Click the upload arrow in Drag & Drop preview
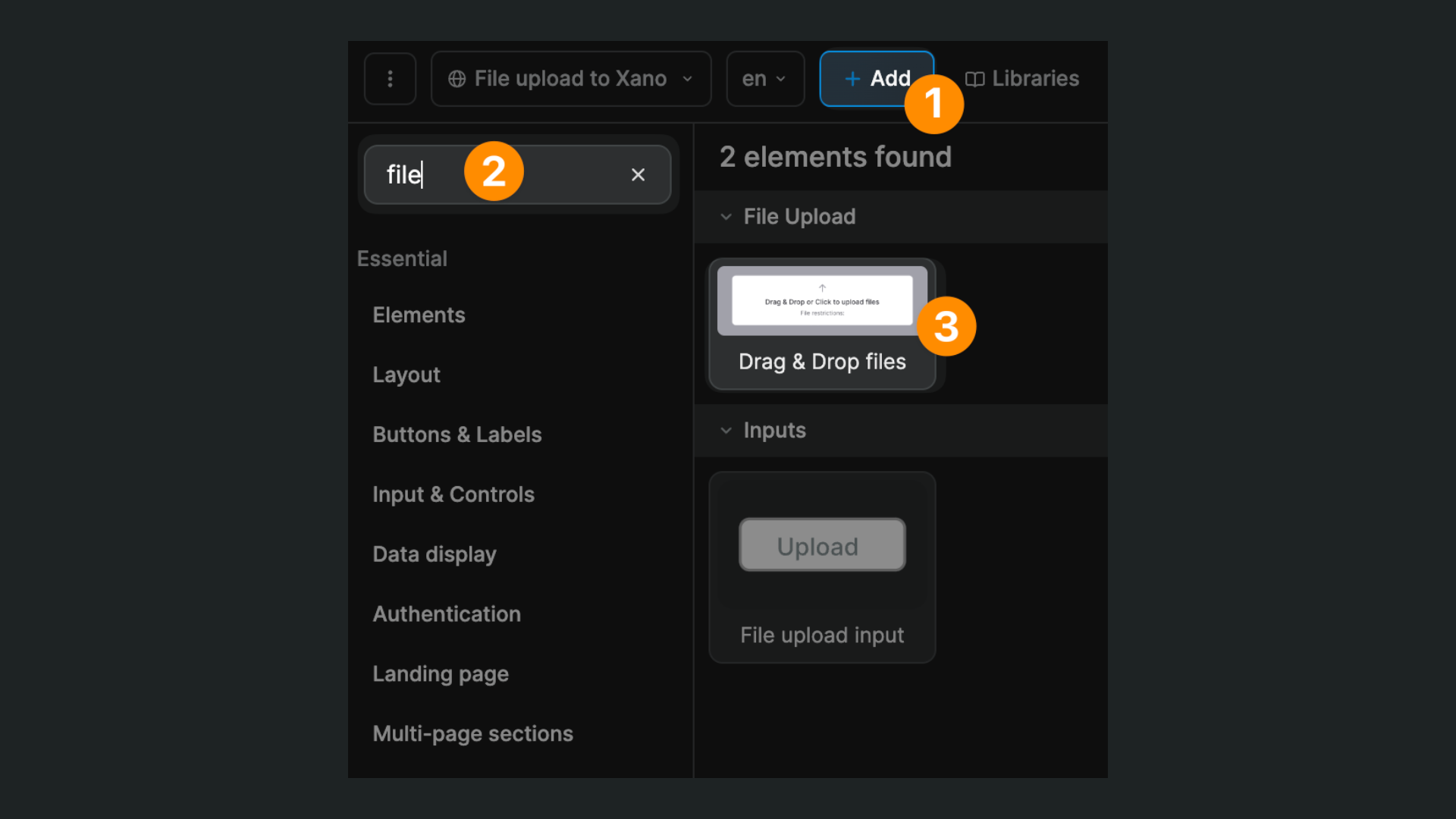 click(x=821, y=286)
